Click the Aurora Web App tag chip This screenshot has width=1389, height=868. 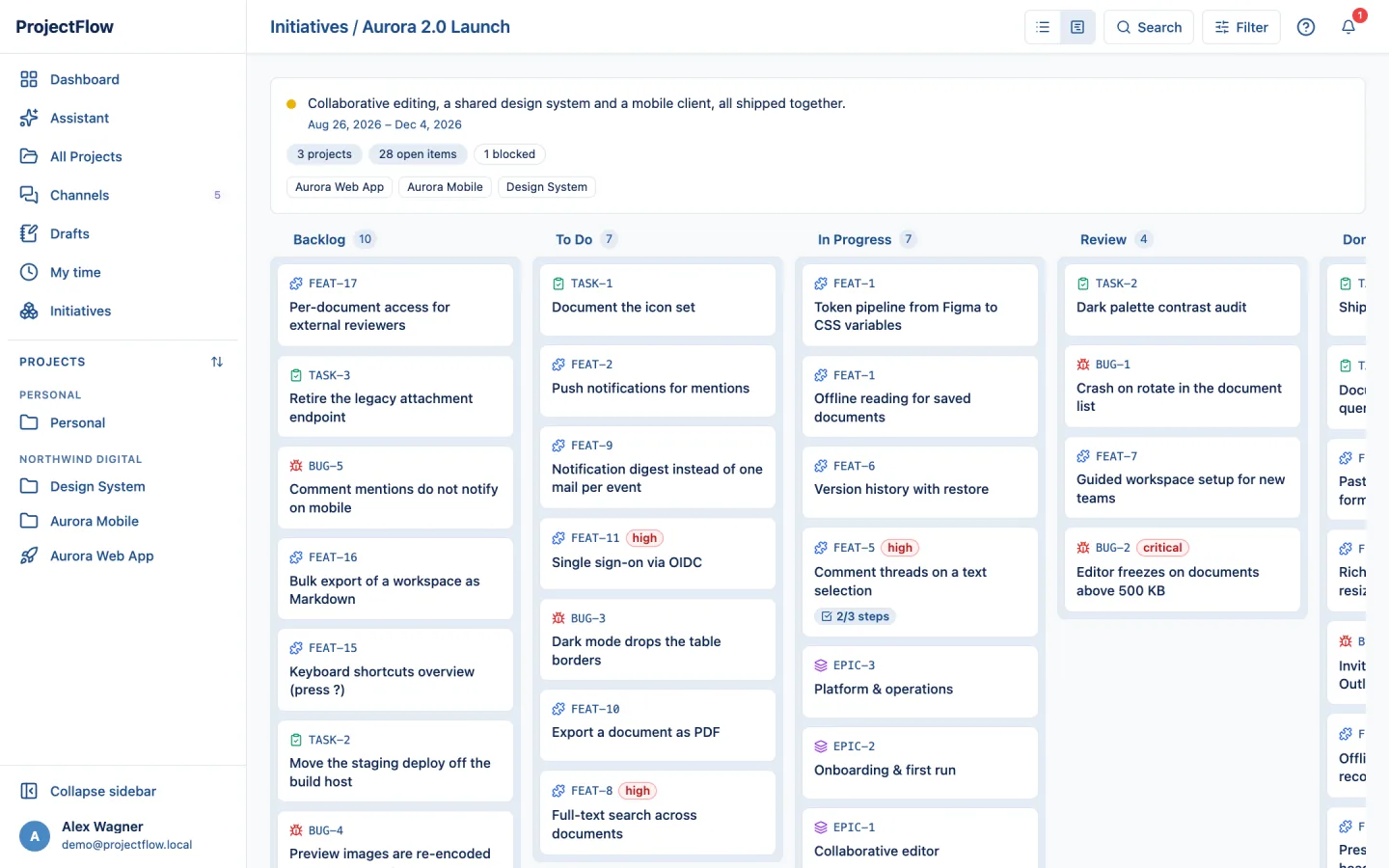coord(340,187)
